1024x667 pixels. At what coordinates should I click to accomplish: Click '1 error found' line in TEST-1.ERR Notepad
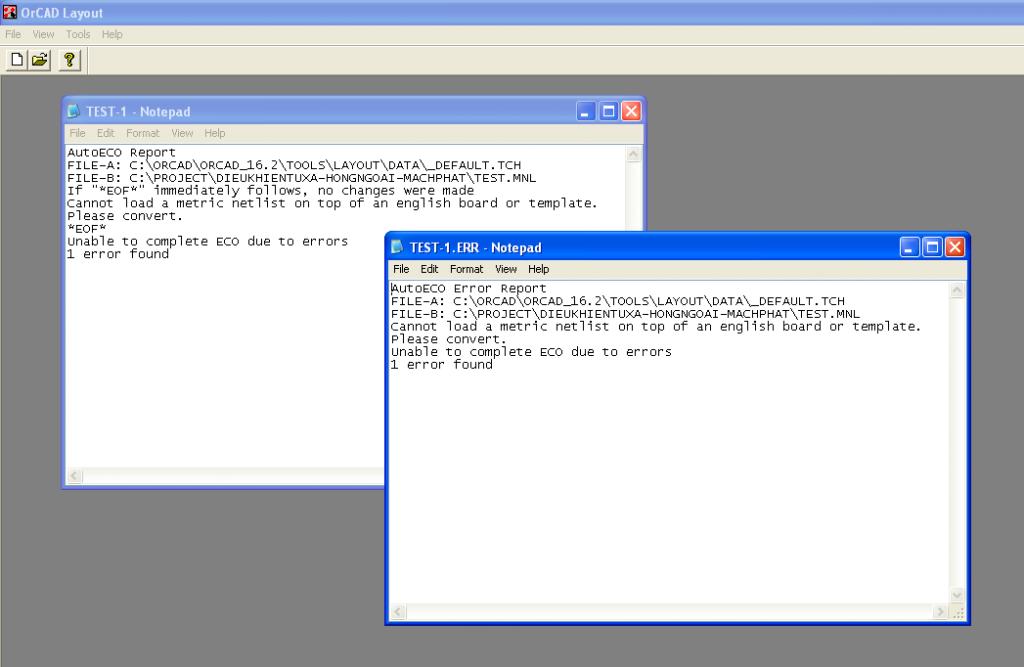[x=441, y=365]
